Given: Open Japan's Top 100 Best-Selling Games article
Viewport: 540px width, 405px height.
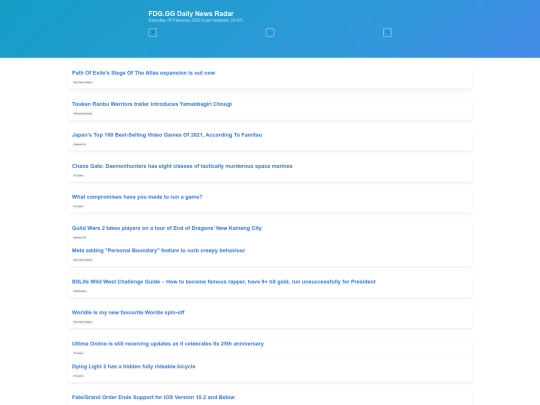Looking at the screenshot, I should click(x=167, y=135).
